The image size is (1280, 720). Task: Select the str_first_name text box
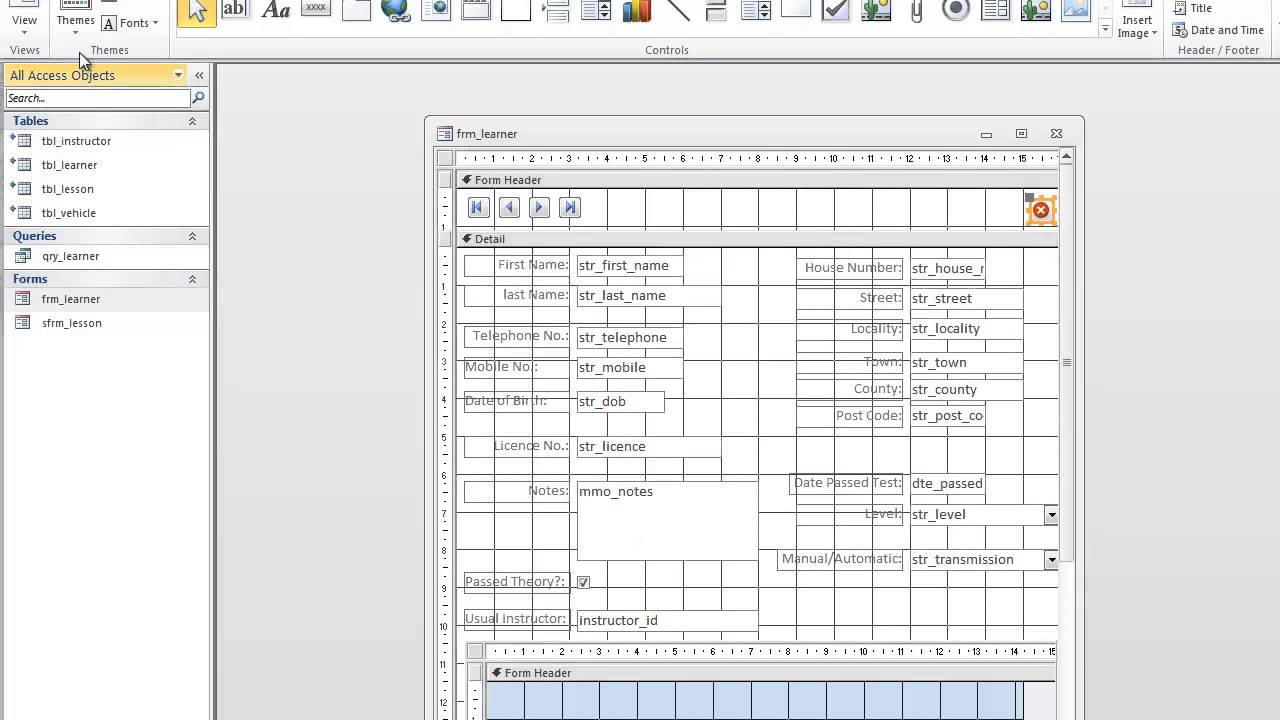click(630, 266)
